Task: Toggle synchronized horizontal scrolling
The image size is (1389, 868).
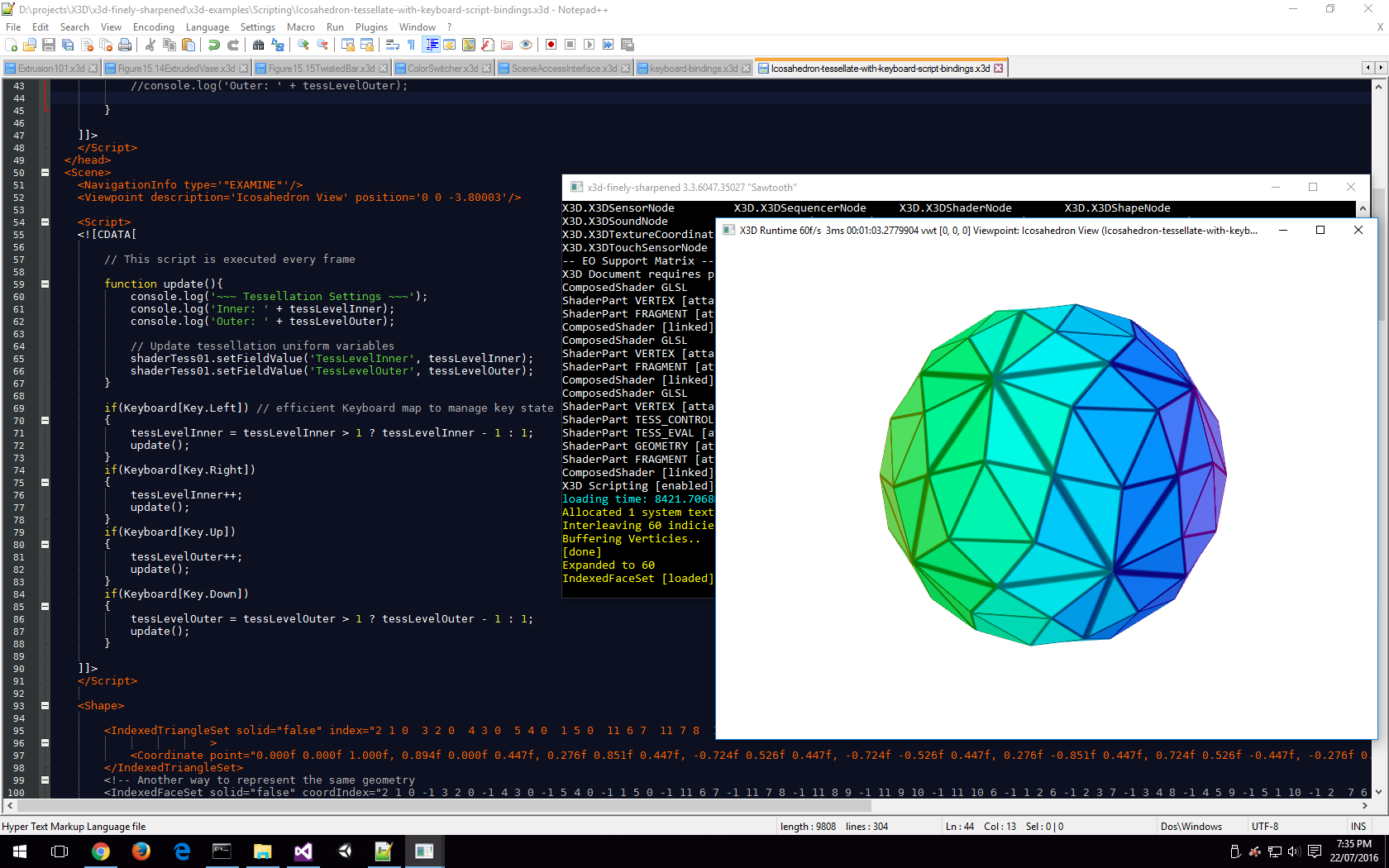Action: pyautogui.click(x=367, y=45)
